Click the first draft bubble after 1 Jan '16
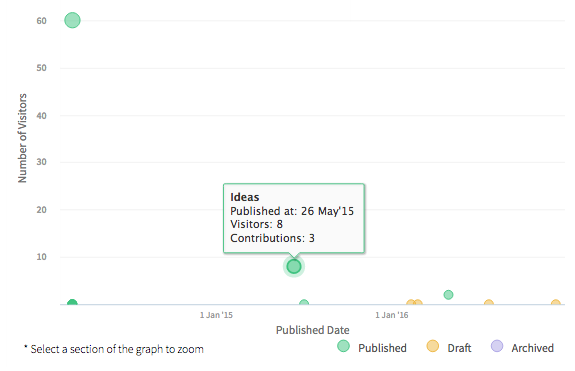The image size is (575, 371). point(411,303)
